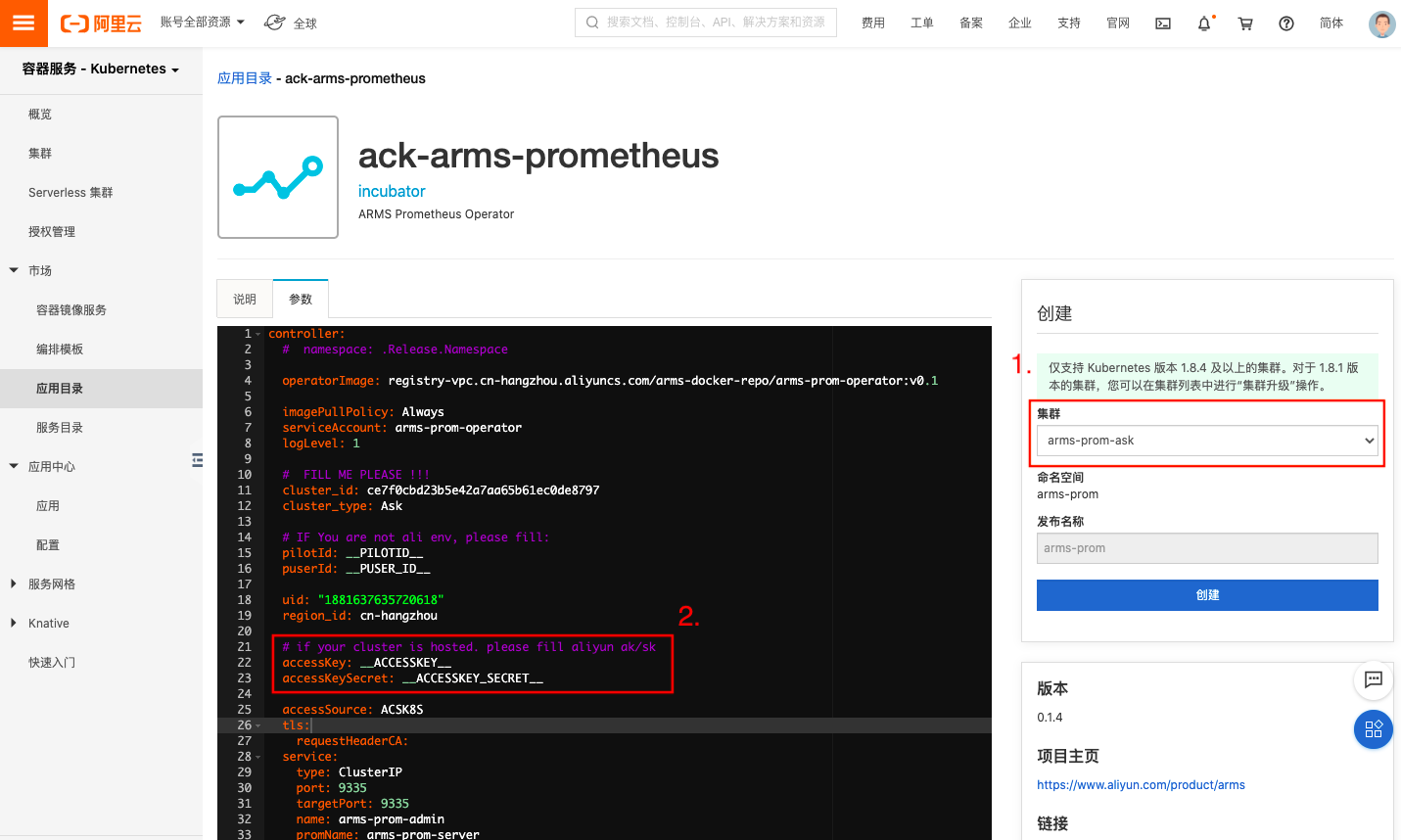Click the operatorImage line in editor
Image resolution: width=1401 pixels, height=840 pixels.
(610, 381)
